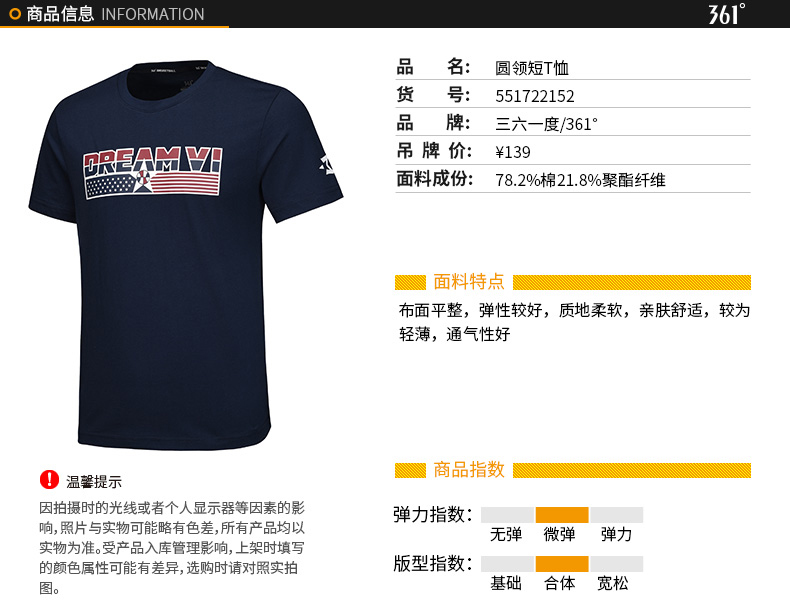Select the 基础 grey fit segment
Screen dimensions: 790x610
point(507,564)
